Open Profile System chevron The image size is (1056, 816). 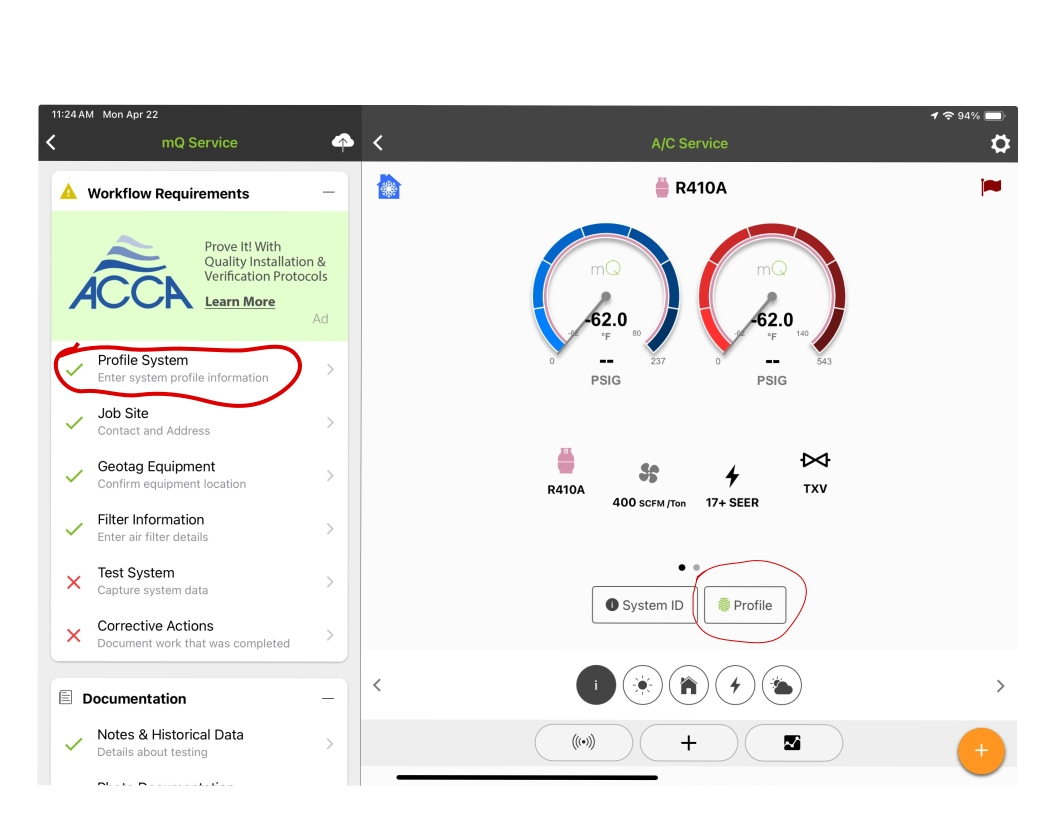330,369
